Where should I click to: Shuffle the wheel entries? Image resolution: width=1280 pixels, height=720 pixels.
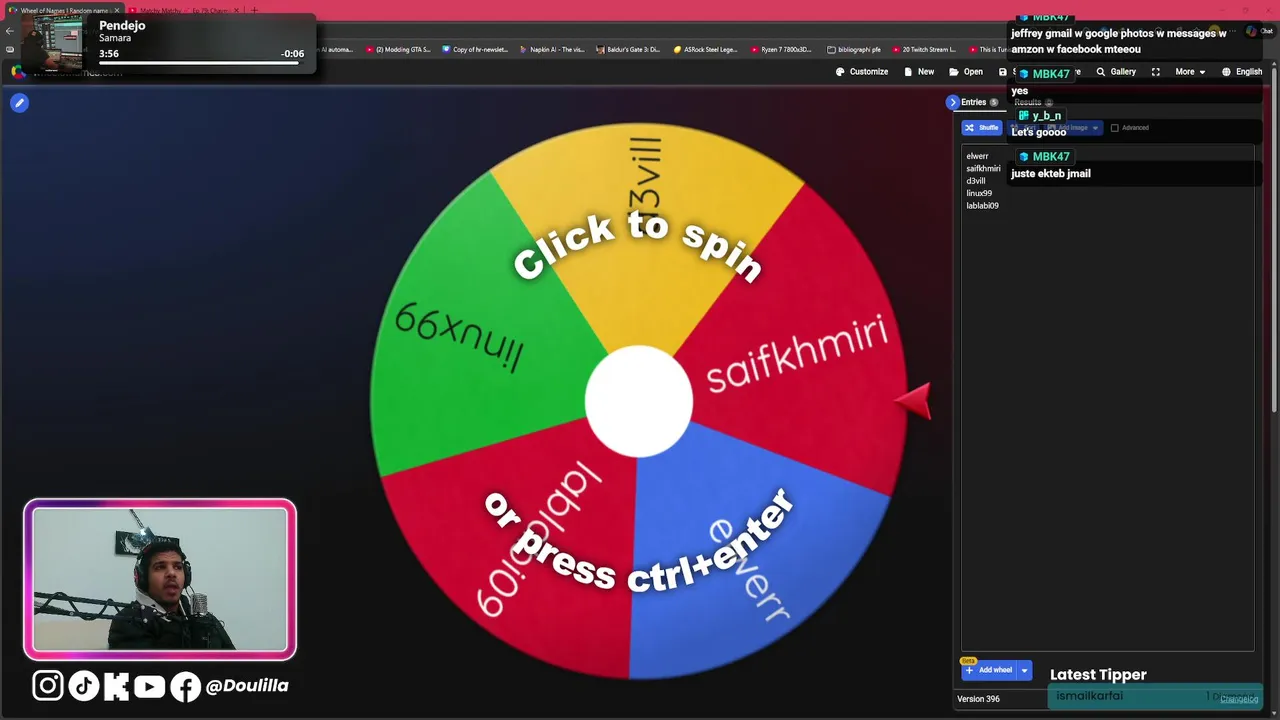982,128
